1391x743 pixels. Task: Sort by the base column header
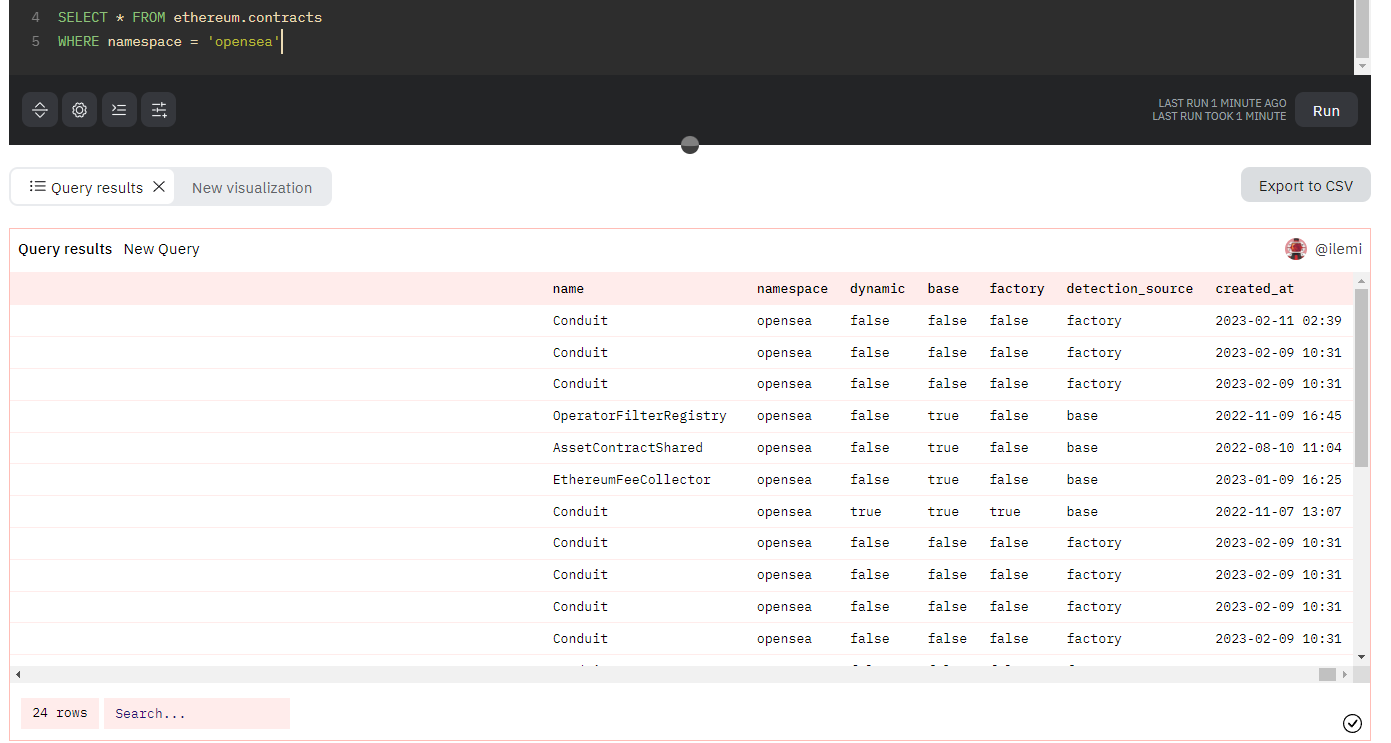(943, 288)
